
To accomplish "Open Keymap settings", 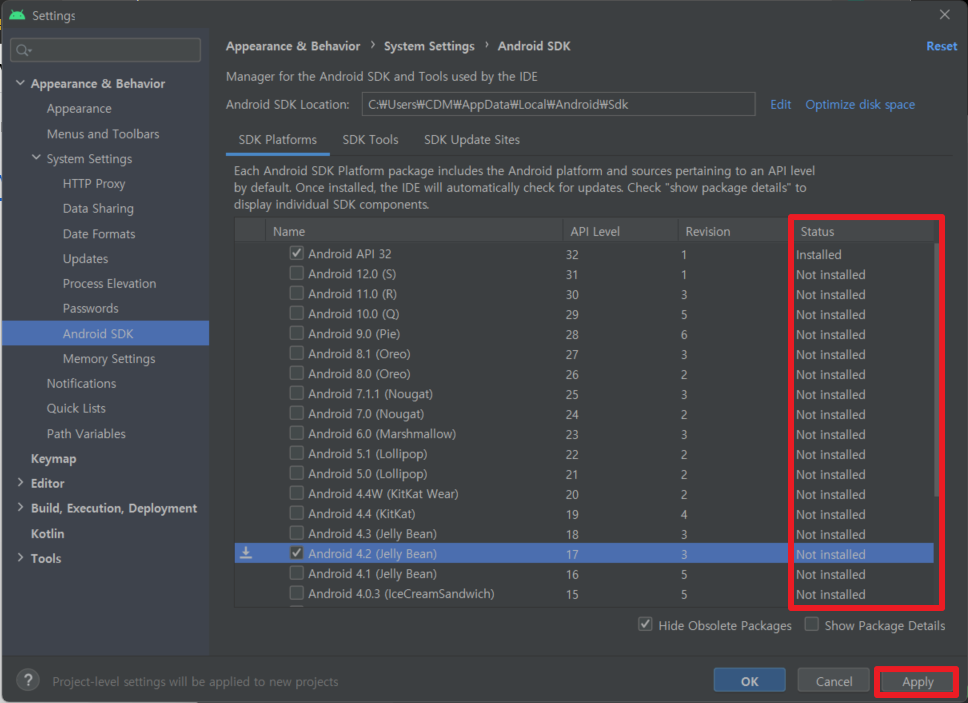I will click(54, 459).
